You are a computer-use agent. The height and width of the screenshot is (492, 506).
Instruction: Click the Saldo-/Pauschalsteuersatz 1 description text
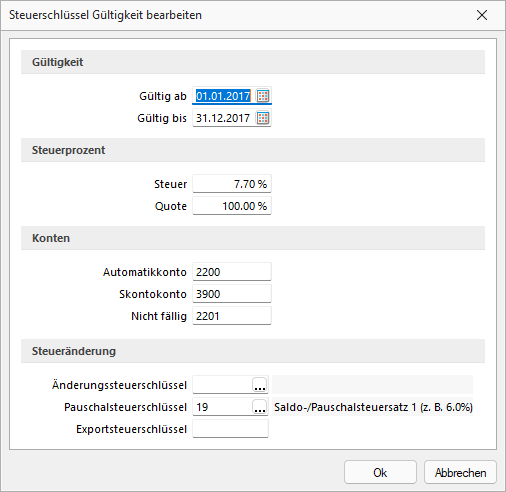click(373, 407)
